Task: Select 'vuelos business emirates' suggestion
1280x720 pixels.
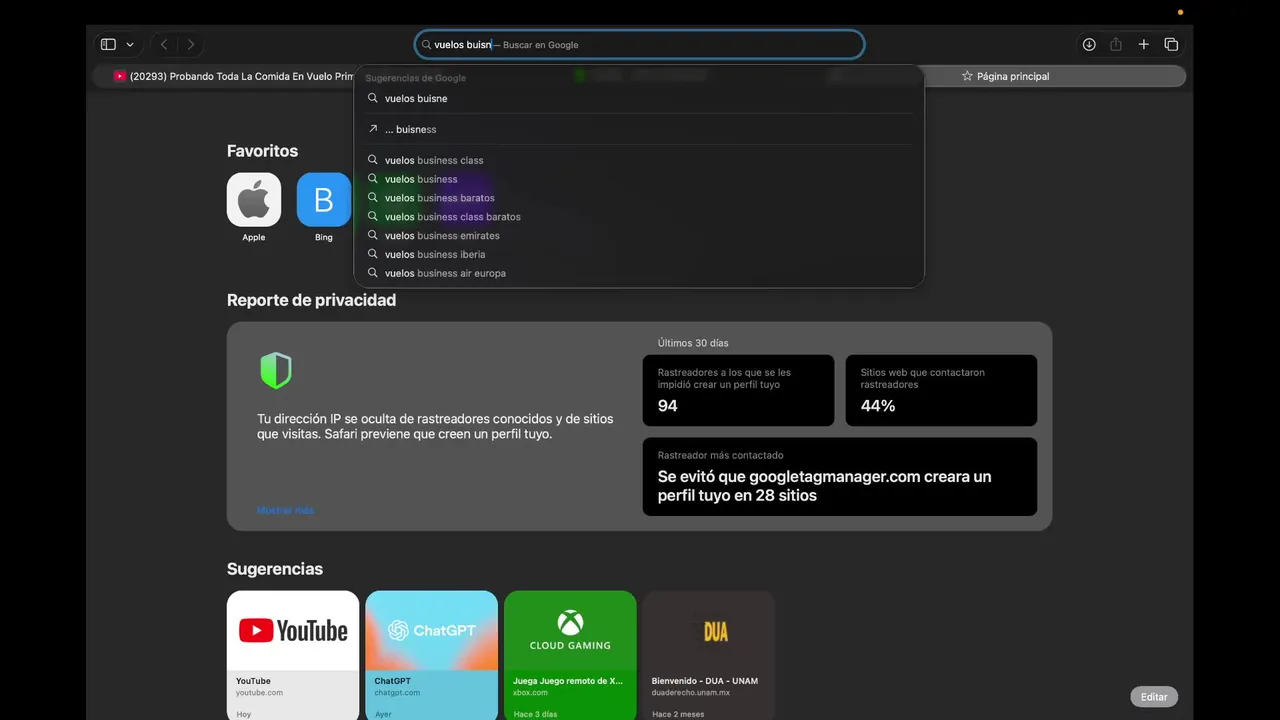Action: click(x=639, y=235)
